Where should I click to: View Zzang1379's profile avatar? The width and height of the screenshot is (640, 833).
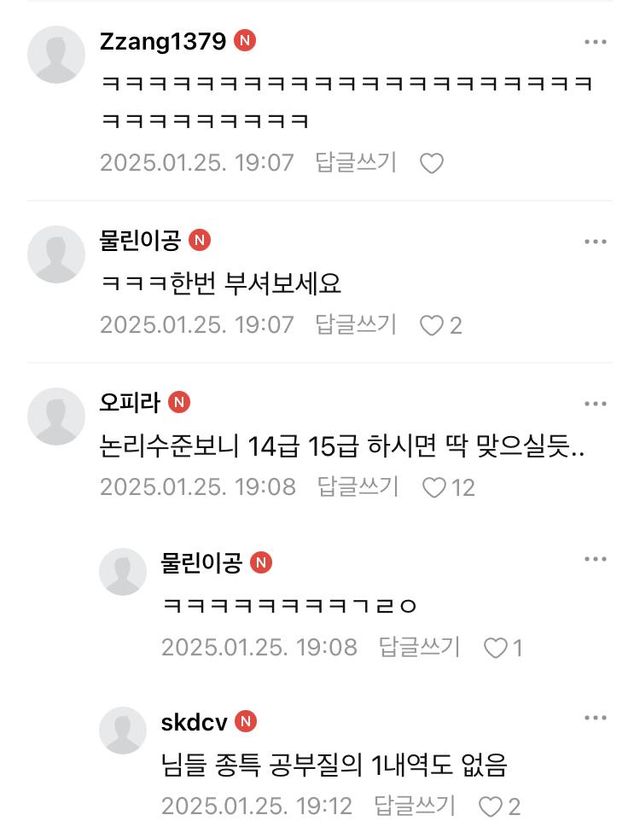coord(56,55)
